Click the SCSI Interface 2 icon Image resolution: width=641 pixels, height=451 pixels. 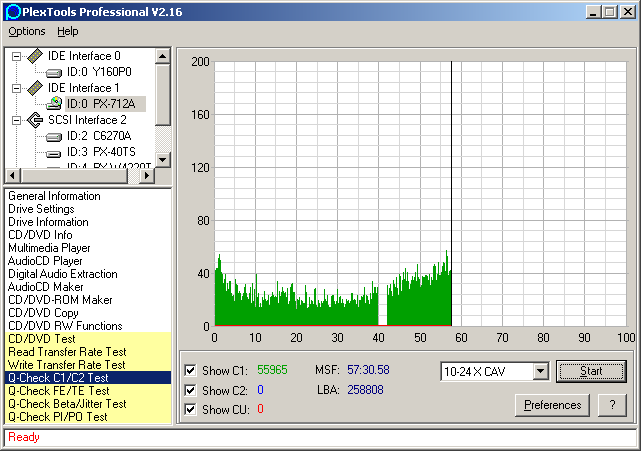pos(35,120)
